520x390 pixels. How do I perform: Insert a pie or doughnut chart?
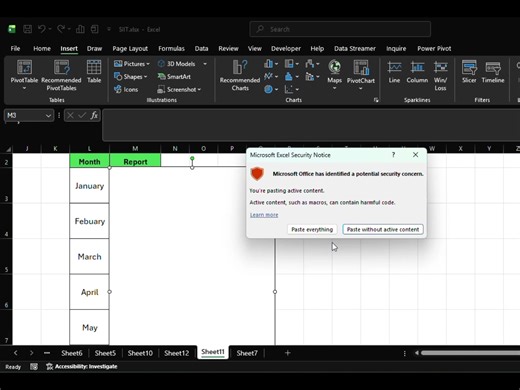click(271, 89)
